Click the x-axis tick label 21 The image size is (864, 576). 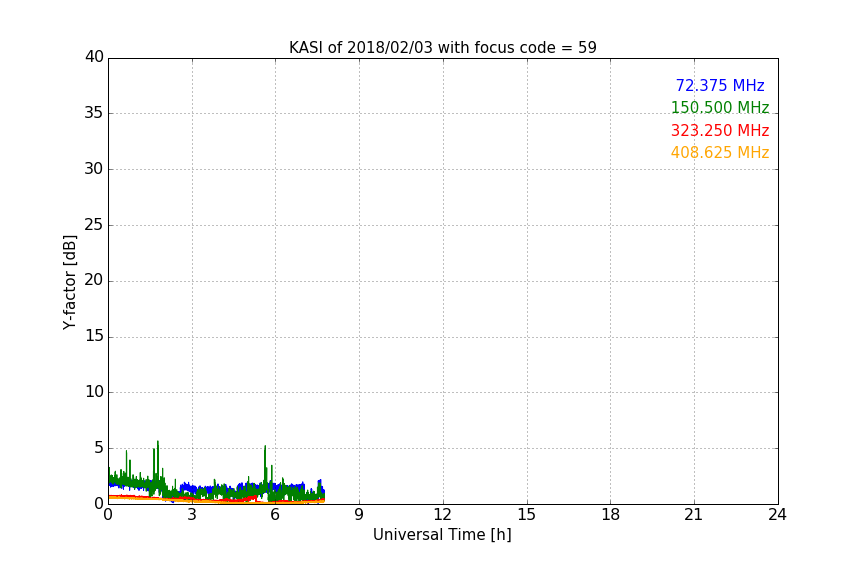coord(694,515)
